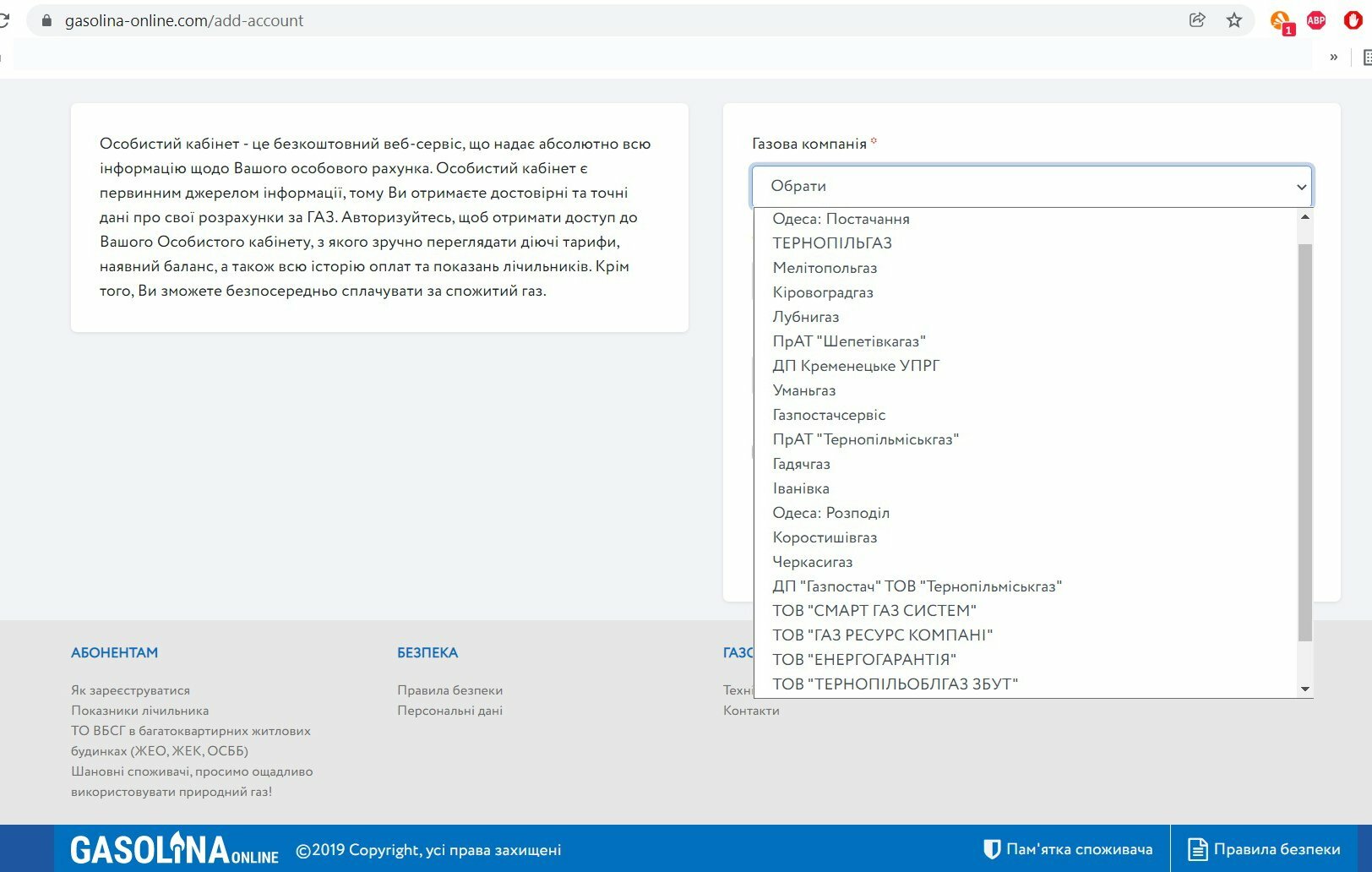This screenshot has height=872, width=1372.
Task: Click the dropdown list scrollbar thumb
Action: (1305, 442)
